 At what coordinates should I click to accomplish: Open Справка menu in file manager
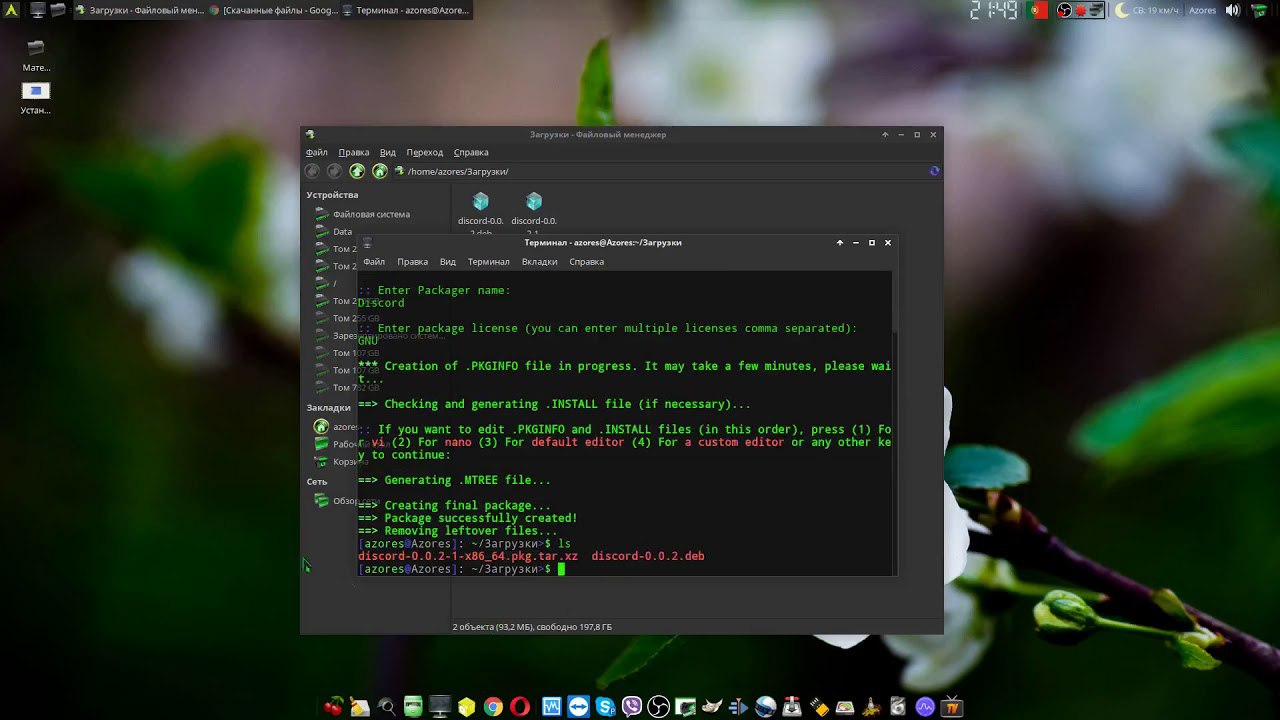click(x=471, y=152)
